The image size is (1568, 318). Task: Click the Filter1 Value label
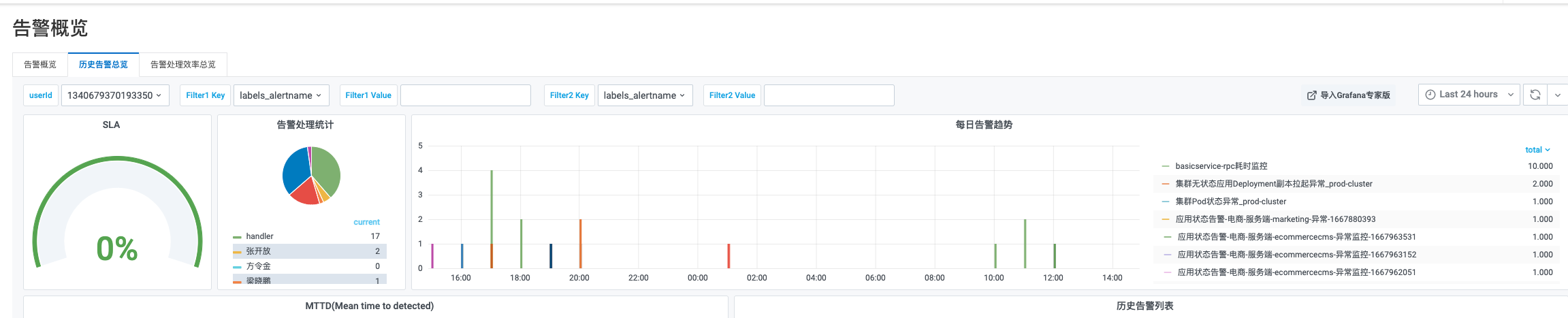tap(368, 95)
